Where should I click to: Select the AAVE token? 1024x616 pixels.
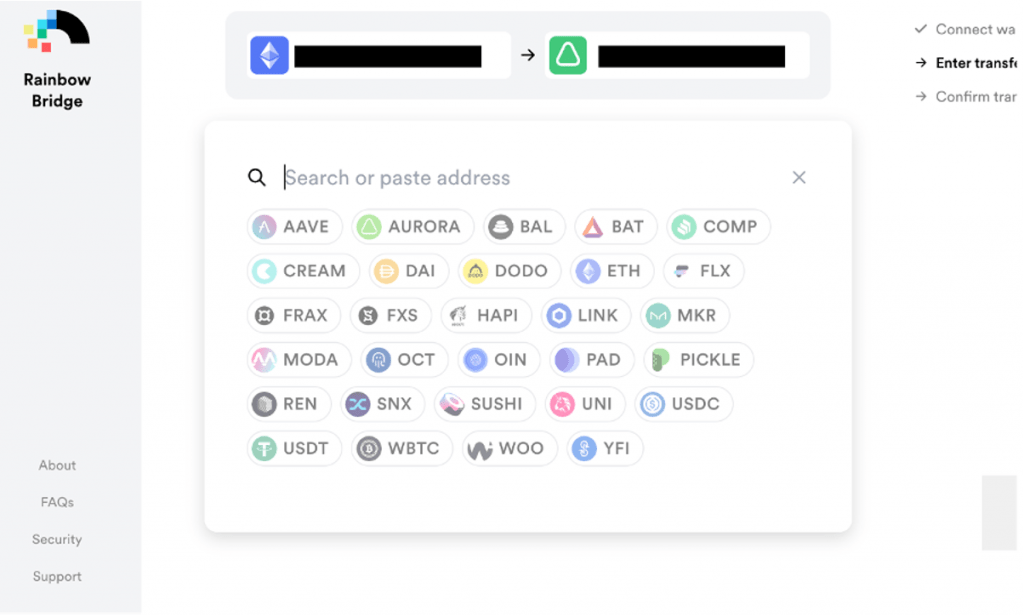pyautogui.click(x=295, y=227)
